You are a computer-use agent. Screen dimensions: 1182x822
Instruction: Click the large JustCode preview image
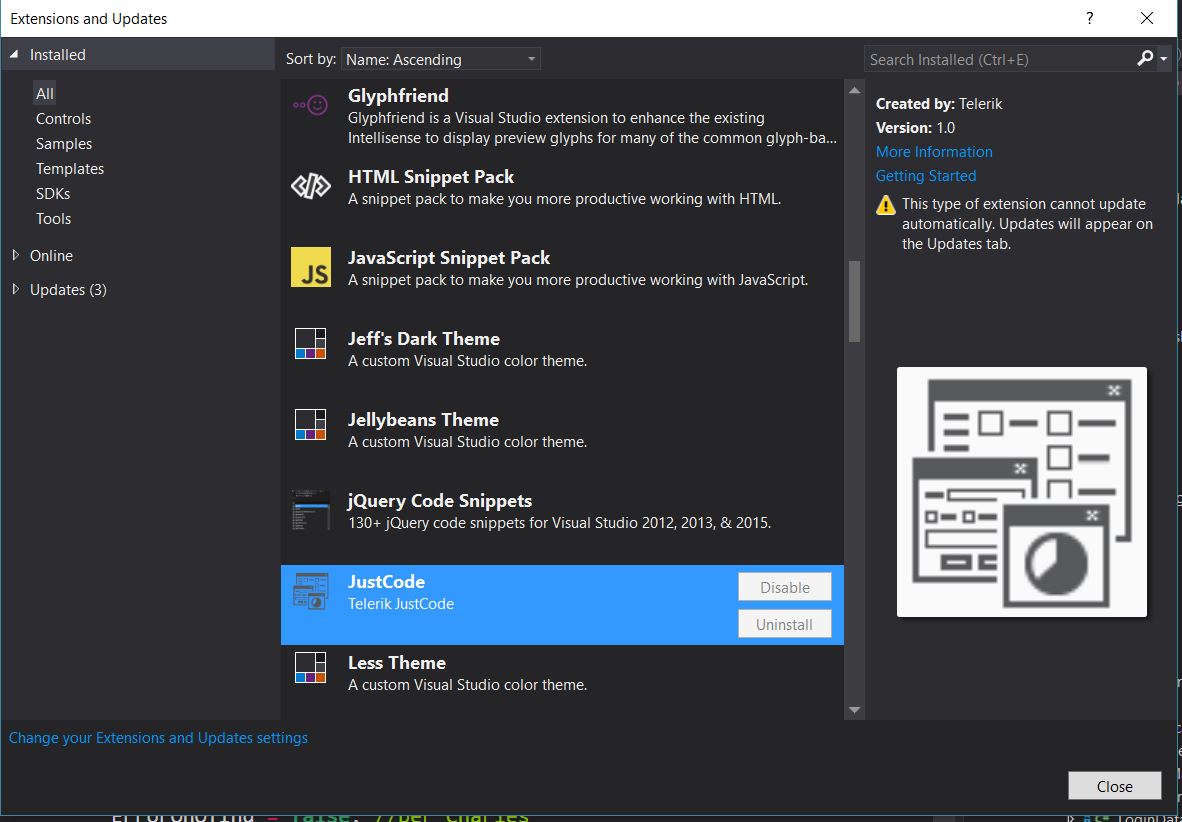click(1021, 492)
